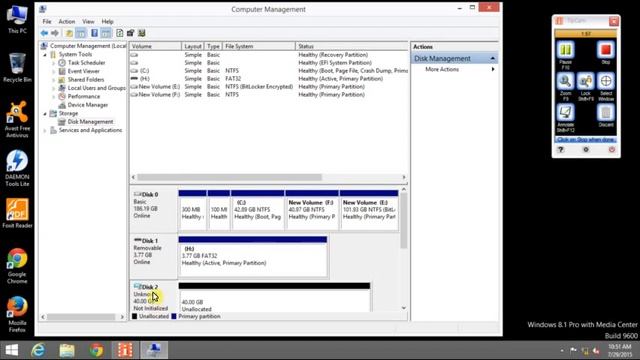640x360 pixels.
Task: Select the (H:) 3.77 GB FAT32 partition
Action: click(x=253, y=256)
